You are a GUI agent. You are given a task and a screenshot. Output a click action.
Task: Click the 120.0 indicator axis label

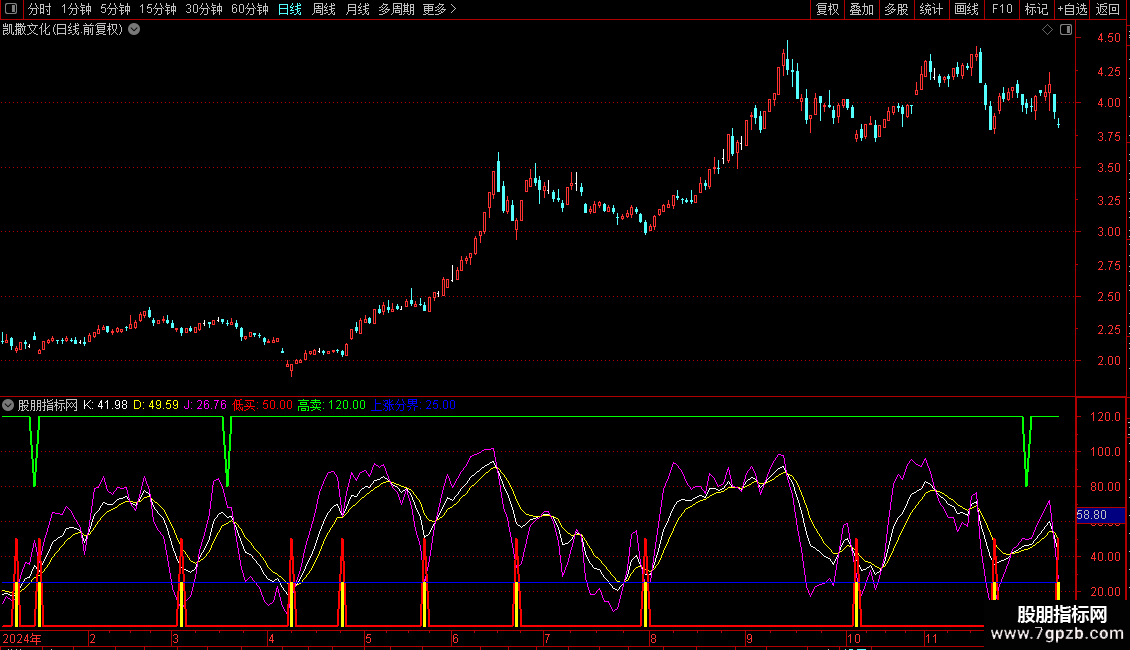[1105, 417]
